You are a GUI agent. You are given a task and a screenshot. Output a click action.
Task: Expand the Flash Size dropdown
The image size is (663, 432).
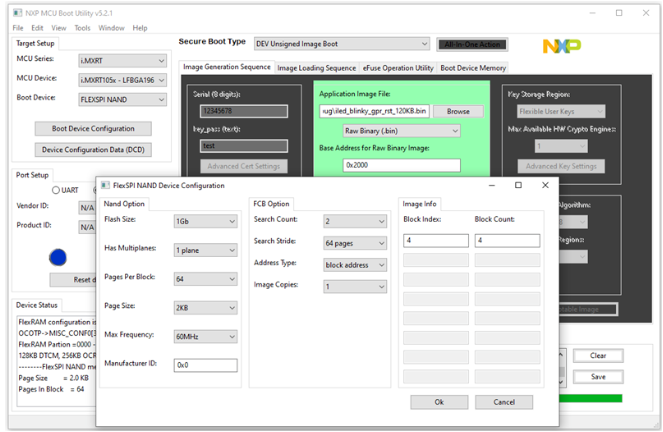point(205,221)
